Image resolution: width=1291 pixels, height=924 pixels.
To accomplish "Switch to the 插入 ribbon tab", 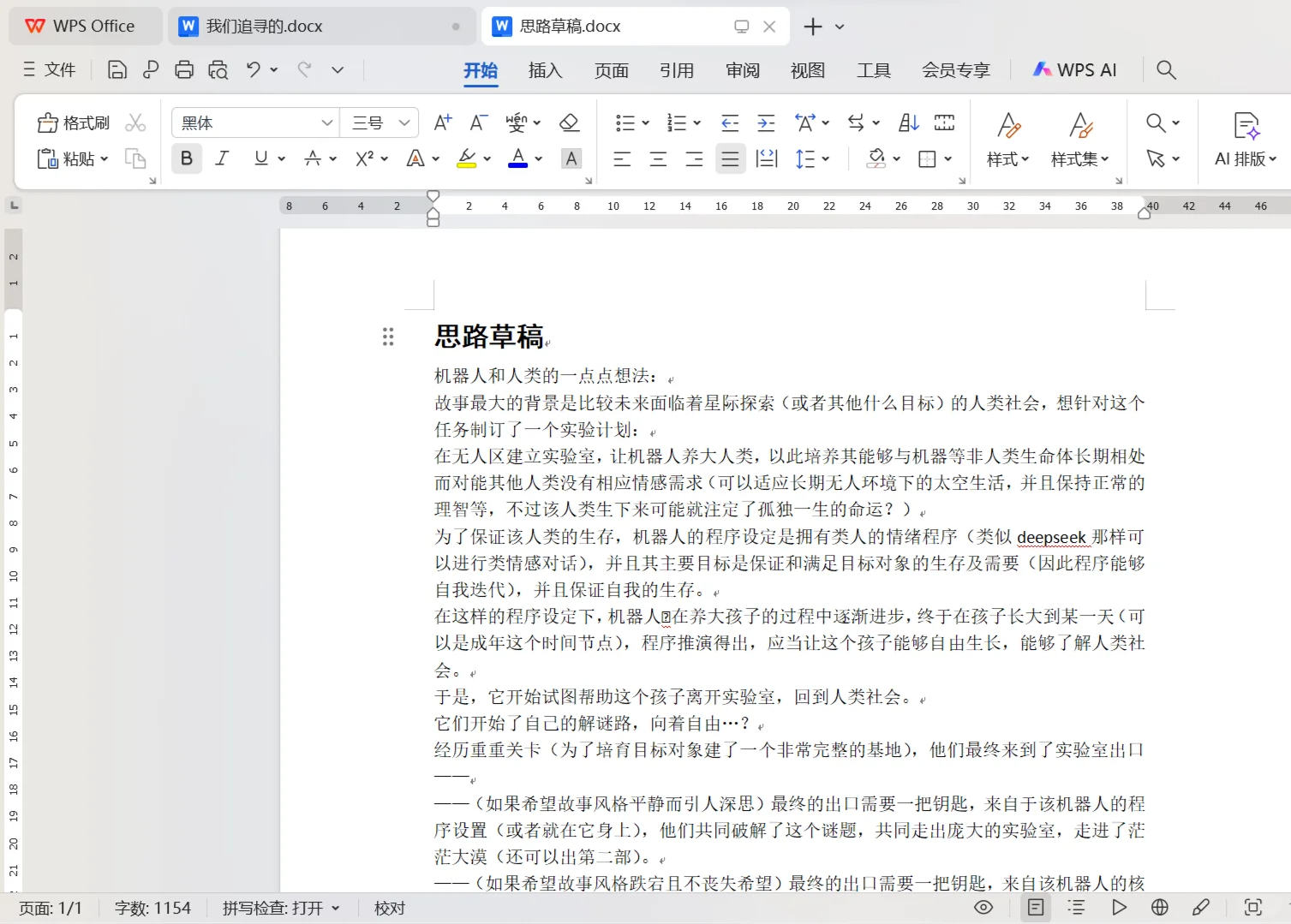I will (x=545, y=70).
